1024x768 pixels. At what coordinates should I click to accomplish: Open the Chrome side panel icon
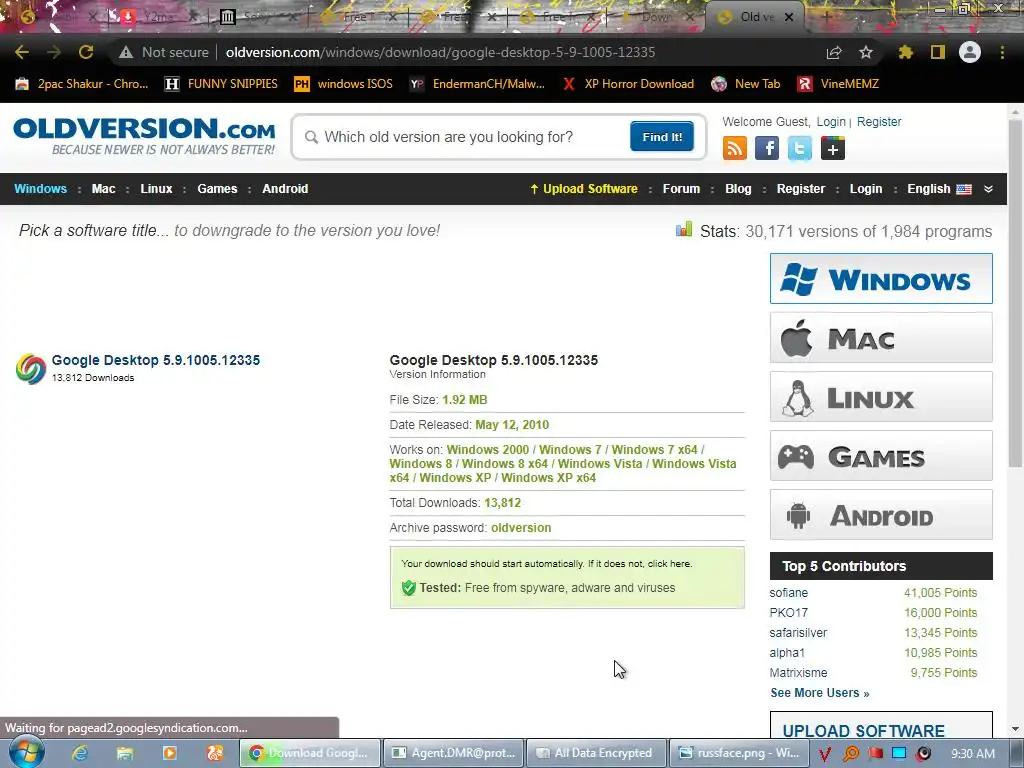[x=938, y=52]
